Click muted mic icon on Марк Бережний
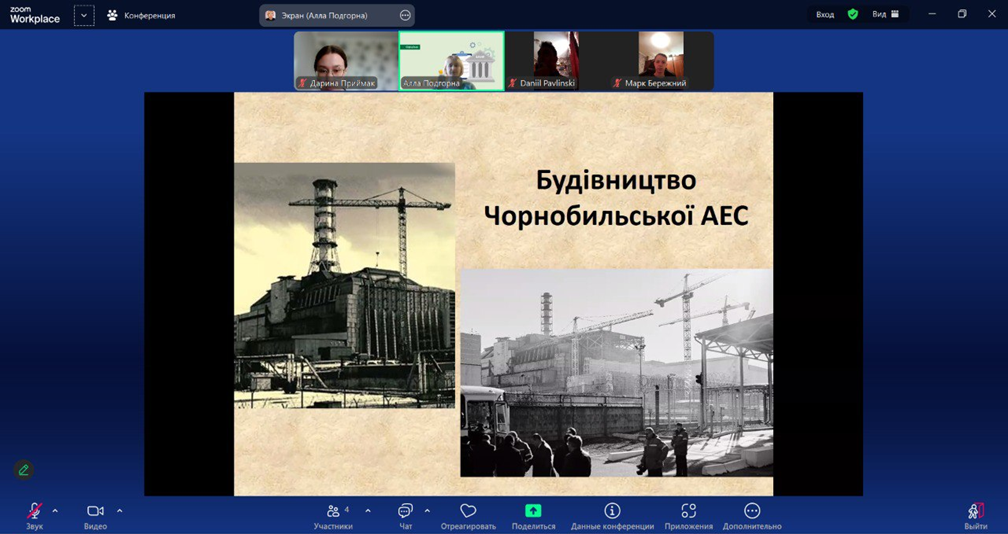Screen dimensions: 1008x534 617,83
